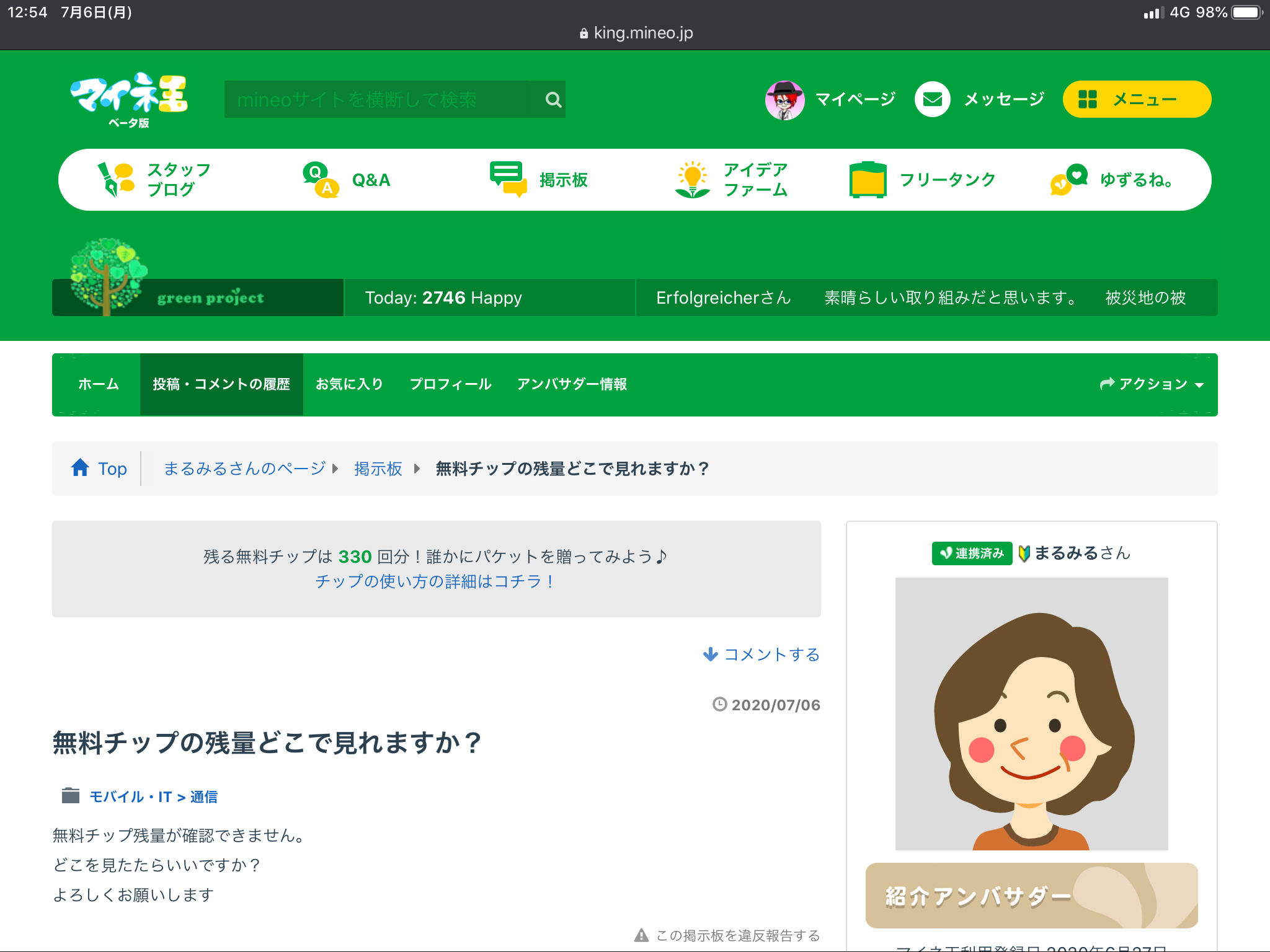Open マイページ via the avatar icon
Image resolution: width=1270 pixels, height=952 pixels.
coord(784,100)
